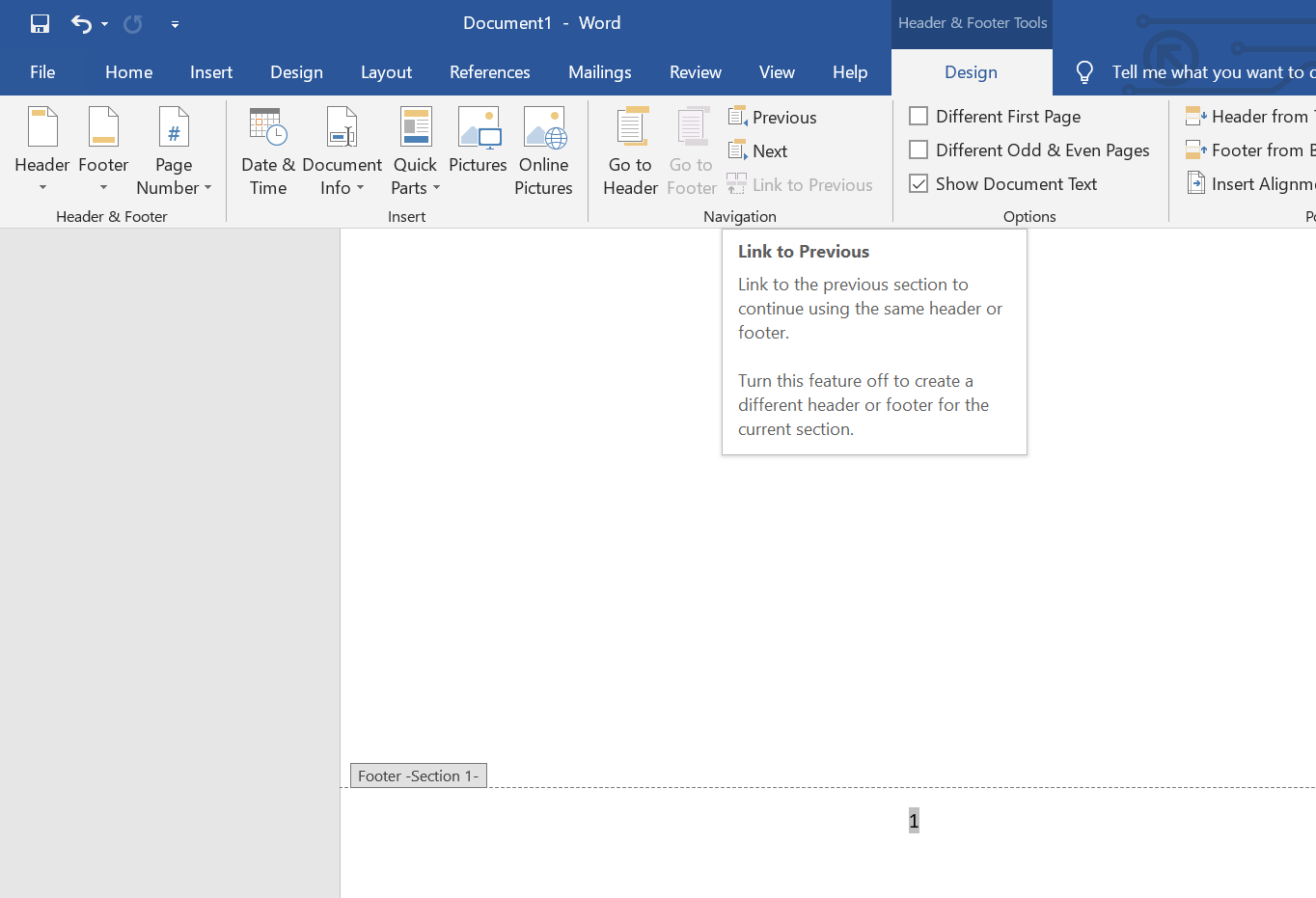The width and height of the screenshot is (1316, 898).
Task: Click the Header from Top position icon
Action: pos(1196,116)
